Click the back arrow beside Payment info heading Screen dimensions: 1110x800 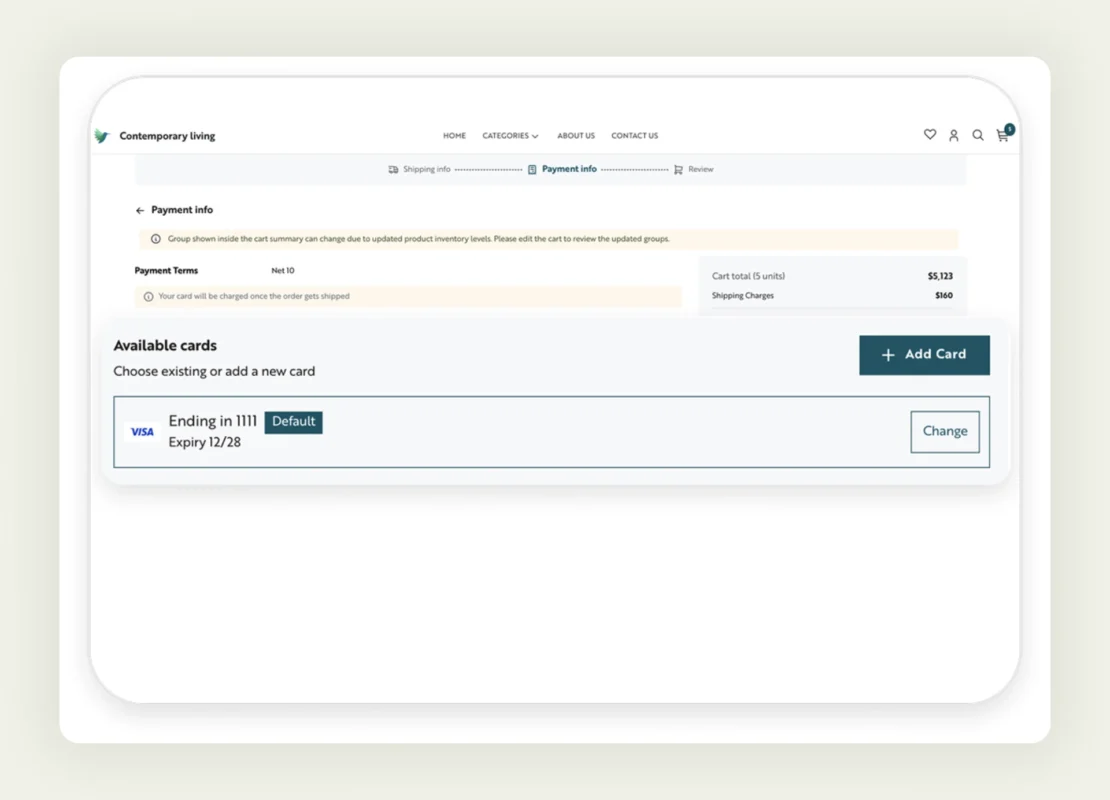[139, 210]
